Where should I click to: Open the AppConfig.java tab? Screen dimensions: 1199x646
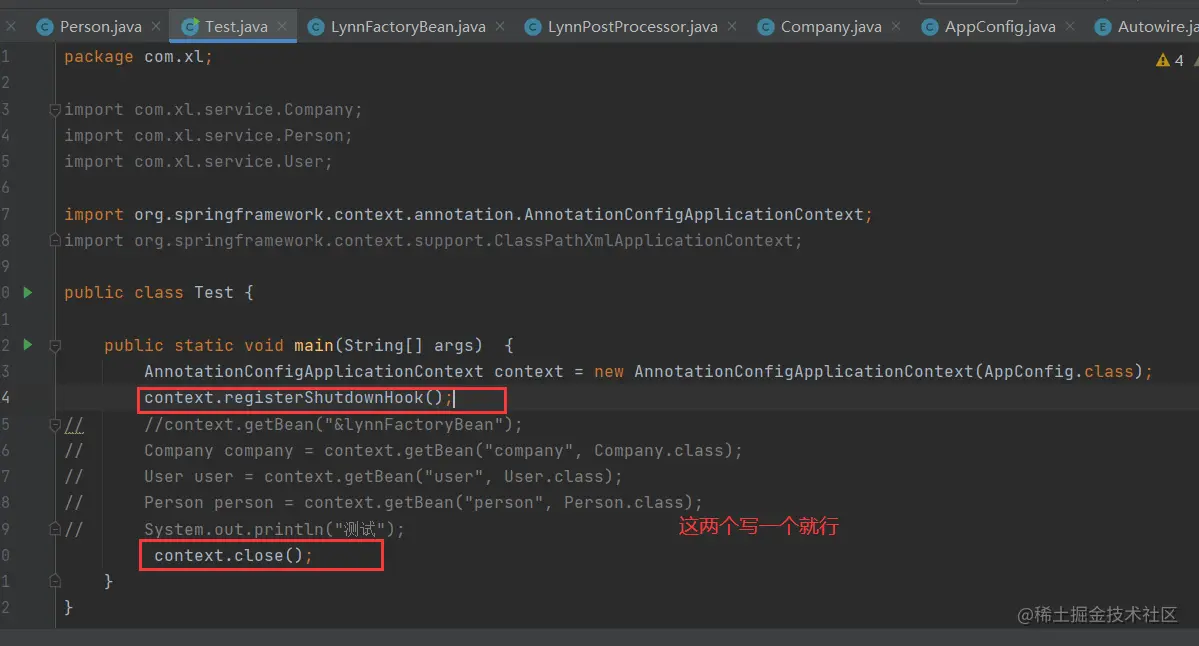(999, 27)
